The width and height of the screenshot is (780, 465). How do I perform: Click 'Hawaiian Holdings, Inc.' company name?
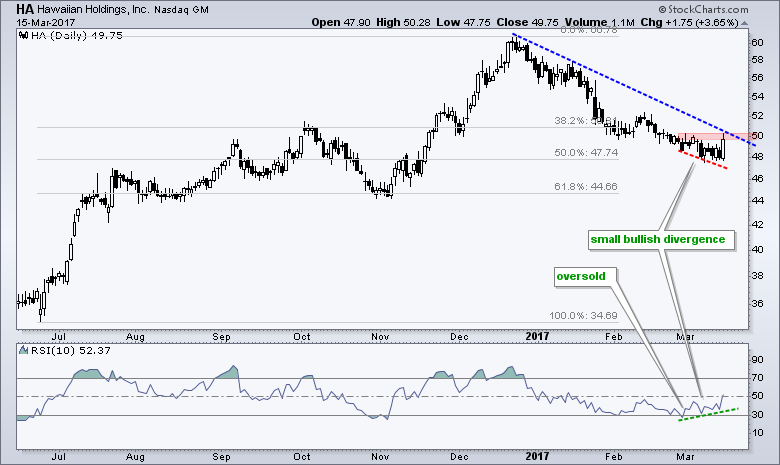click(x=92, y=9)
